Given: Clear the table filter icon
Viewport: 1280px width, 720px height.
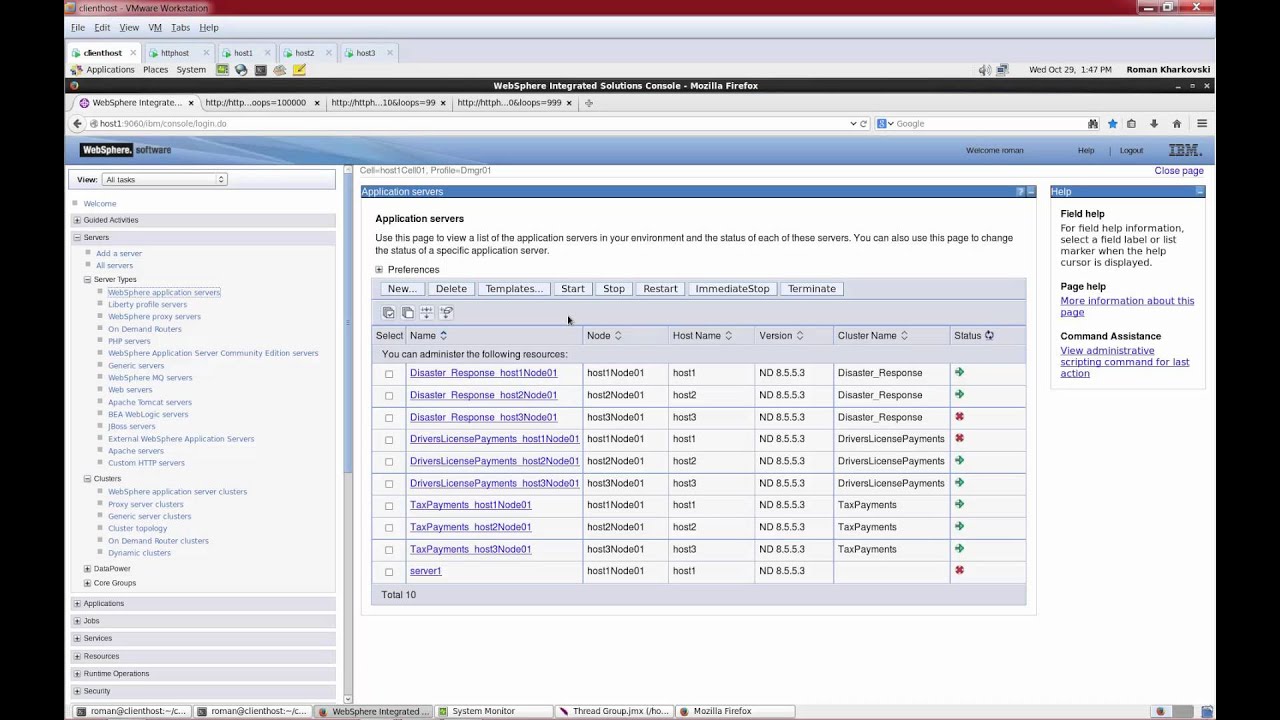Looking at the screenshot, I should coord(446,313).
